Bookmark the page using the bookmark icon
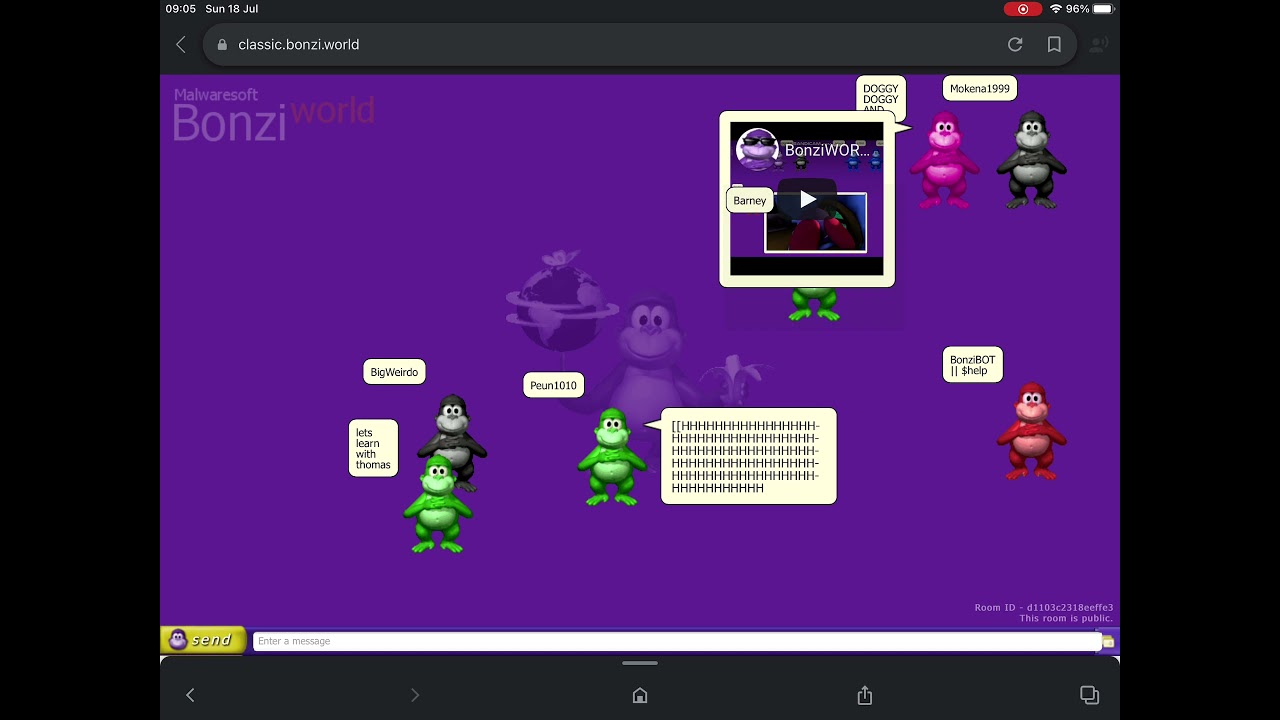 coord(1054,44)
